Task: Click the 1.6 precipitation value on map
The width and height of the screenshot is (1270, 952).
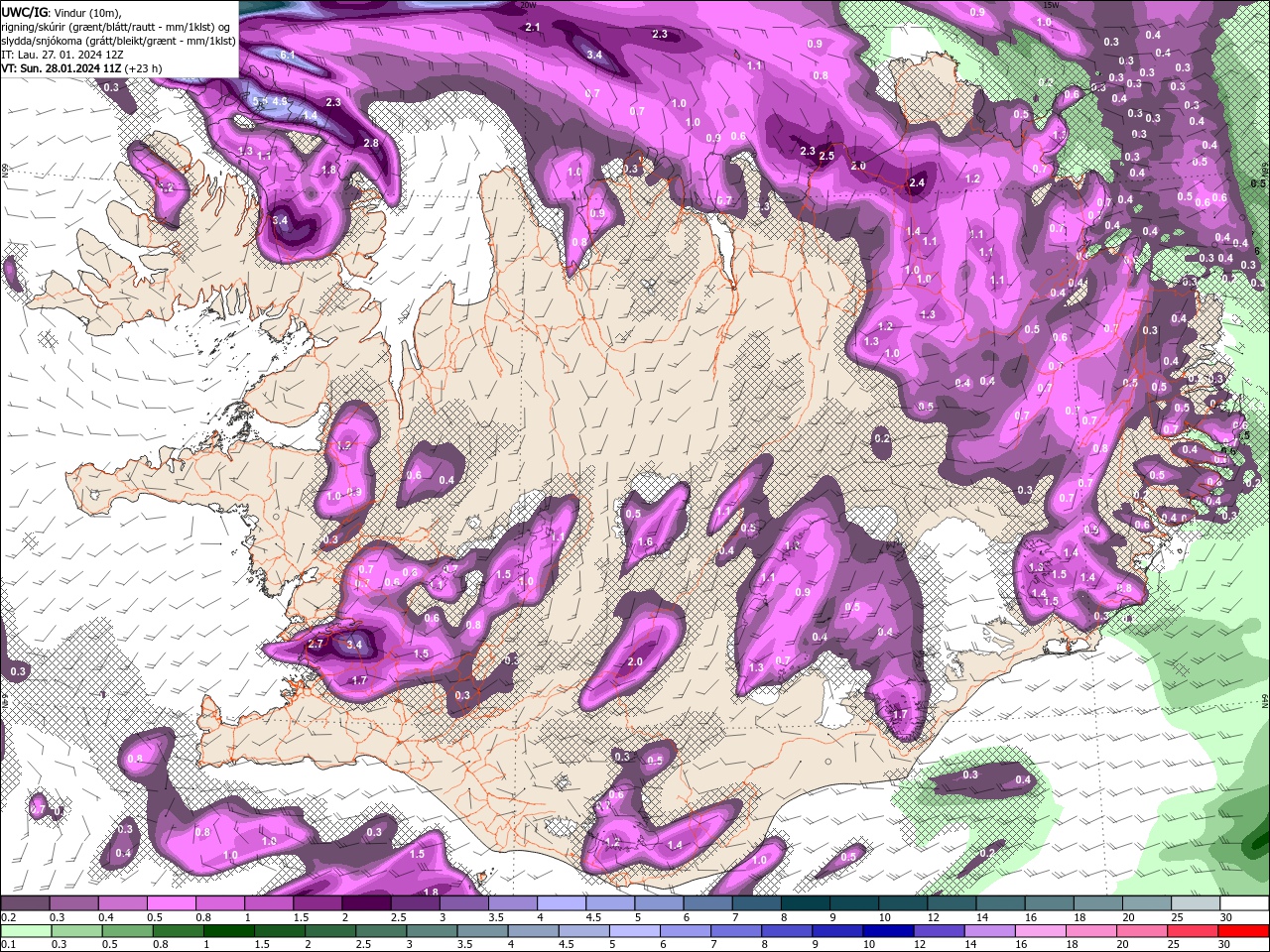Action: [645, 541]
